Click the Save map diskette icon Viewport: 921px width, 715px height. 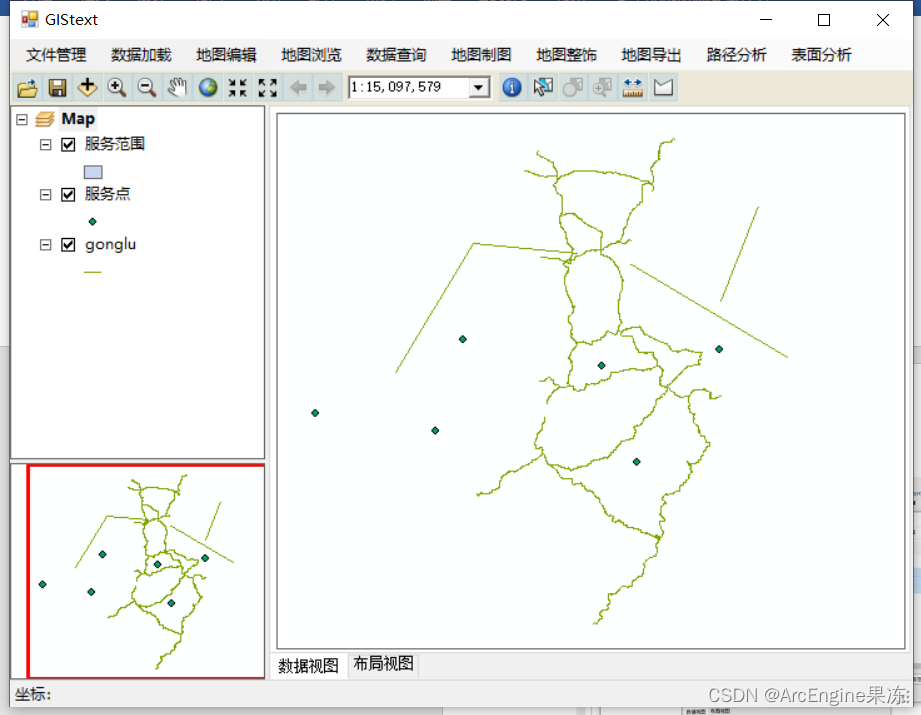coord(57,87)
